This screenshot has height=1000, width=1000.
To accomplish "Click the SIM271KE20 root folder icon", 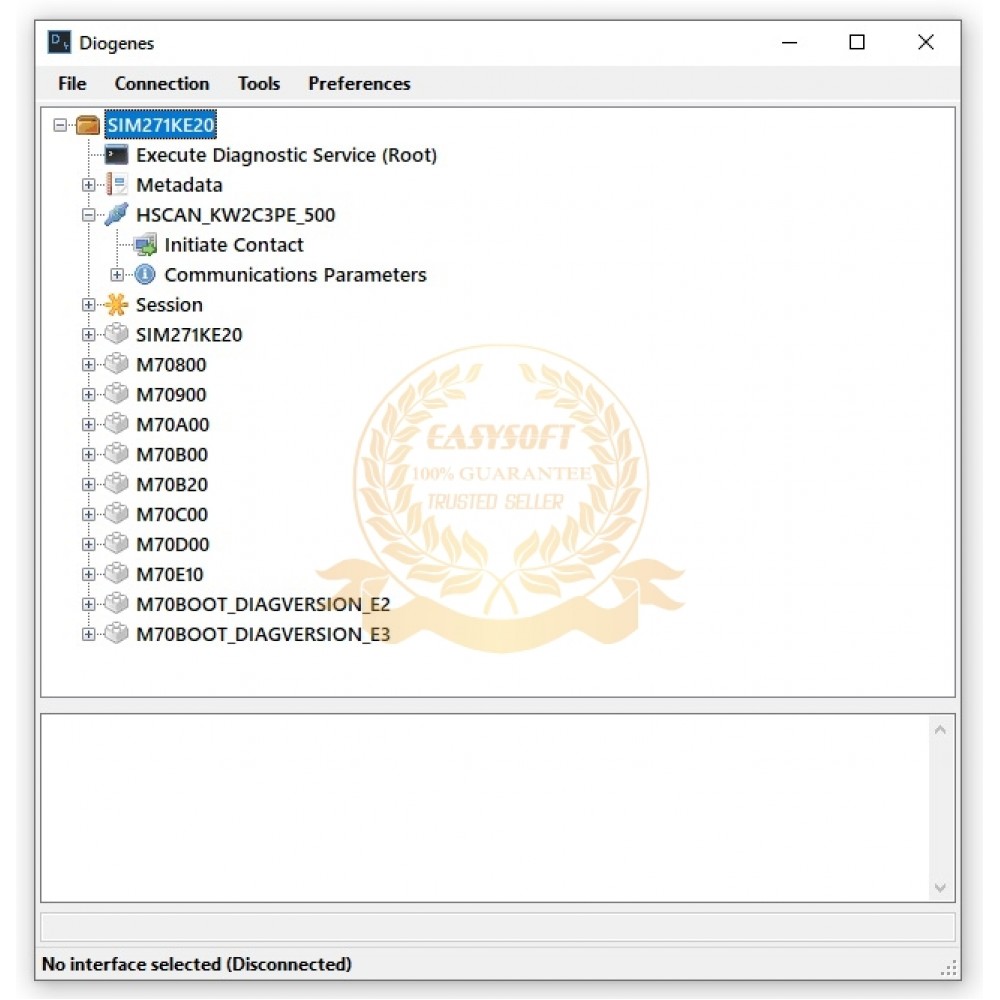I will (88, 126).
